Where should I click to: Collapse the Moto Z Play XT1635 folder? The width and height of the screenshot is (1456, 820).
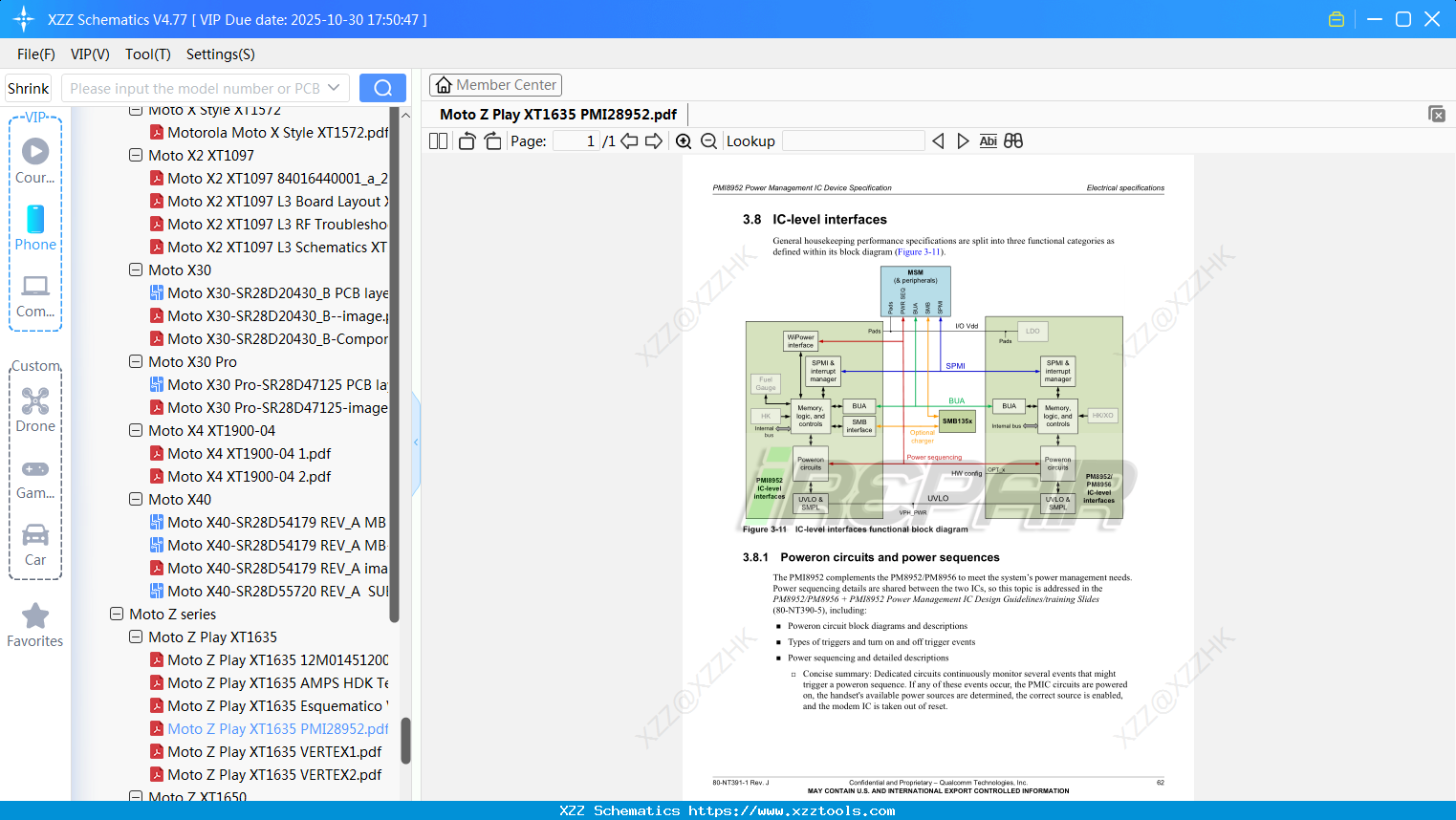coord(136,637)
